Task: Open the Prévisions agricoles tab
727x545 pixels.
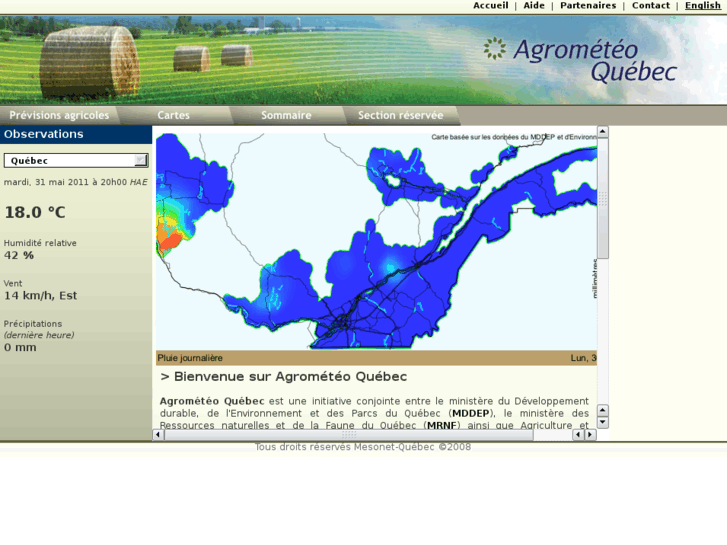Action: [x=59, y=115]
